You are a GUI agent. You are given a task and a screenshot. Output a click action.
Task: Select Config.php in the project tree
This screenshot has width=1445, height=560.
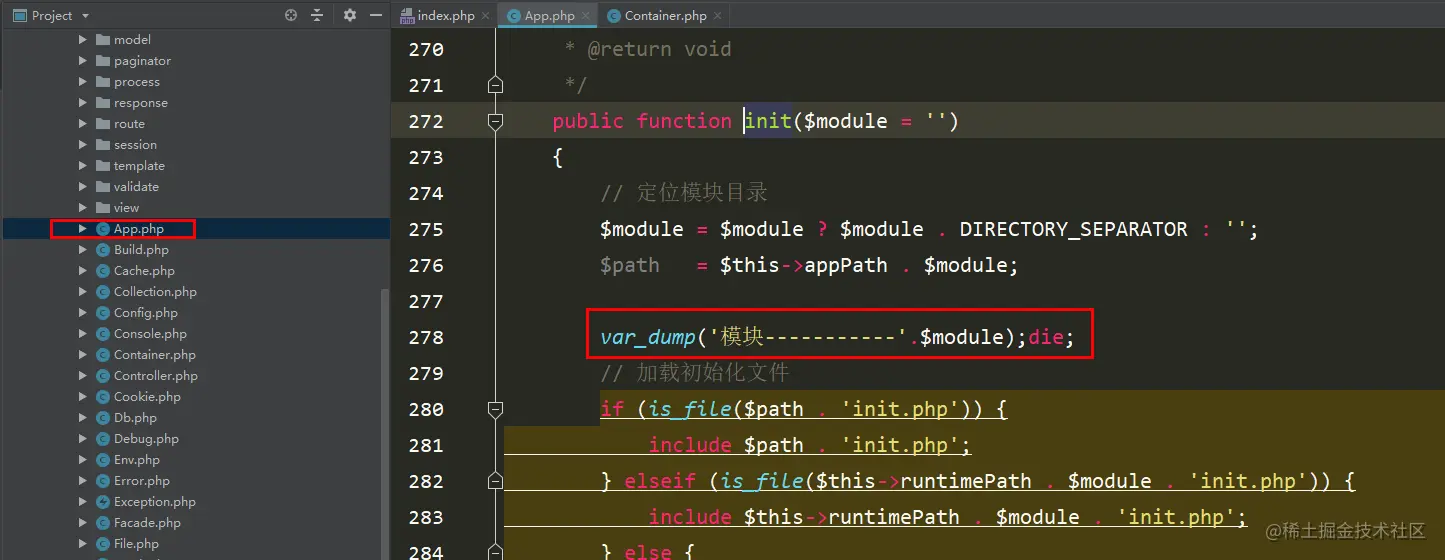pos(146,313)
